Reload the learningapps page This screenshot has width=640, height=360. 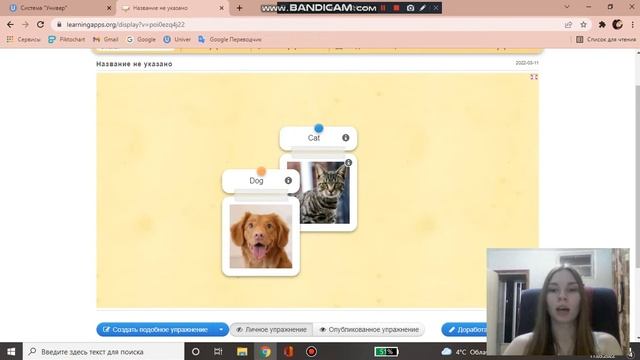click(x=40, y=24)
